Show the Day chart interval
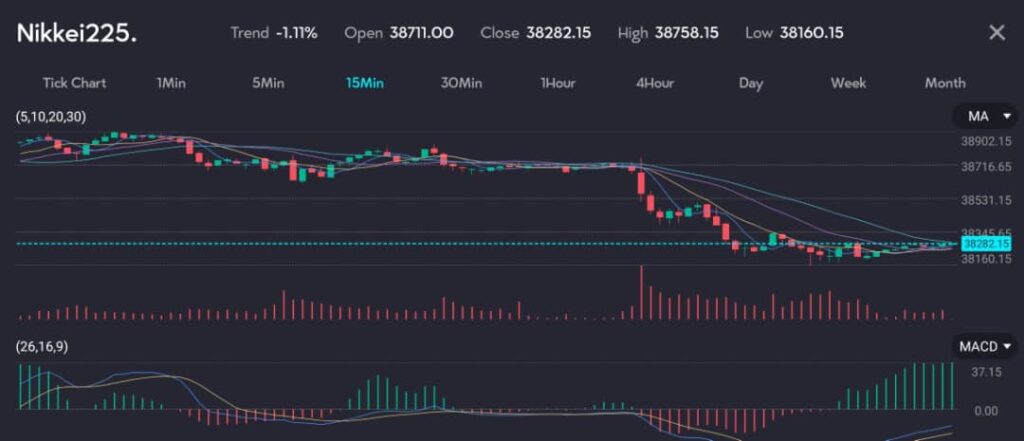1024x441 pixels. (751, 83)
